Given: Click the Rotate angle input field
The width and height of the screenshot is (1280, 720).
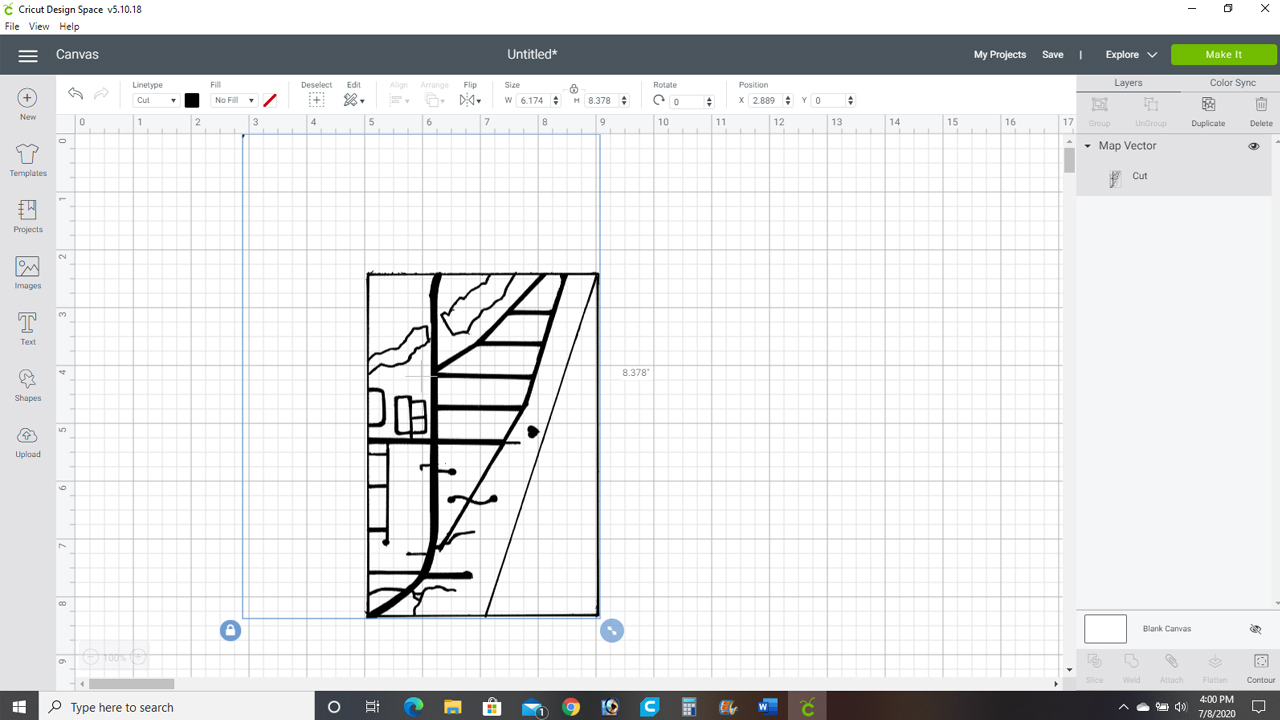Looking at the screenshot, I should (x=693, y=101).
